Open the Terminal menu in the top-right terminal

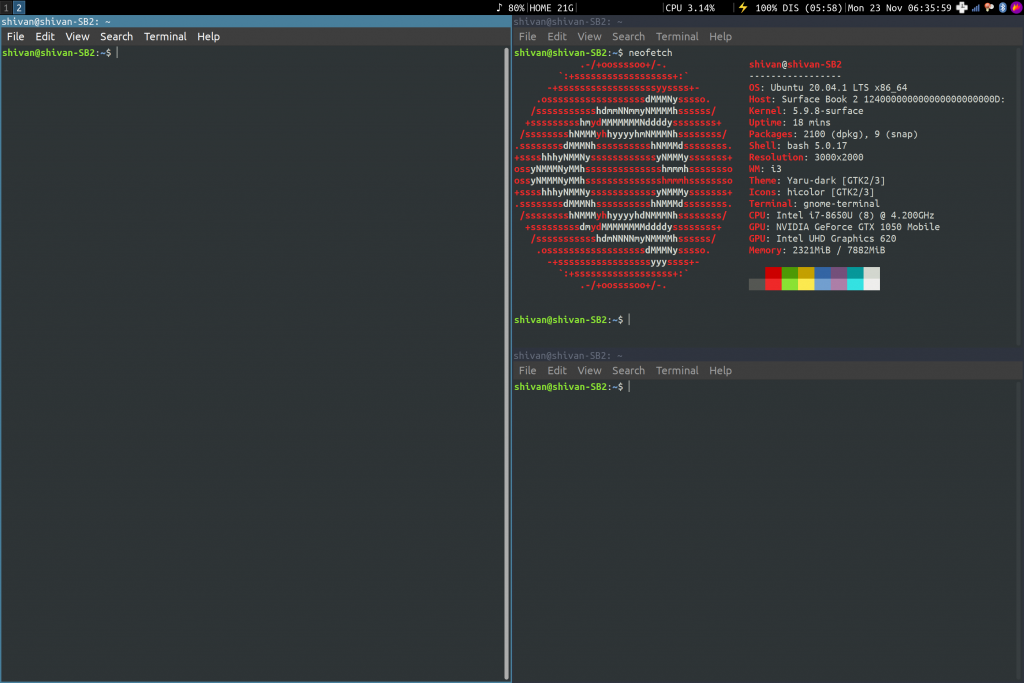point(677,36)
